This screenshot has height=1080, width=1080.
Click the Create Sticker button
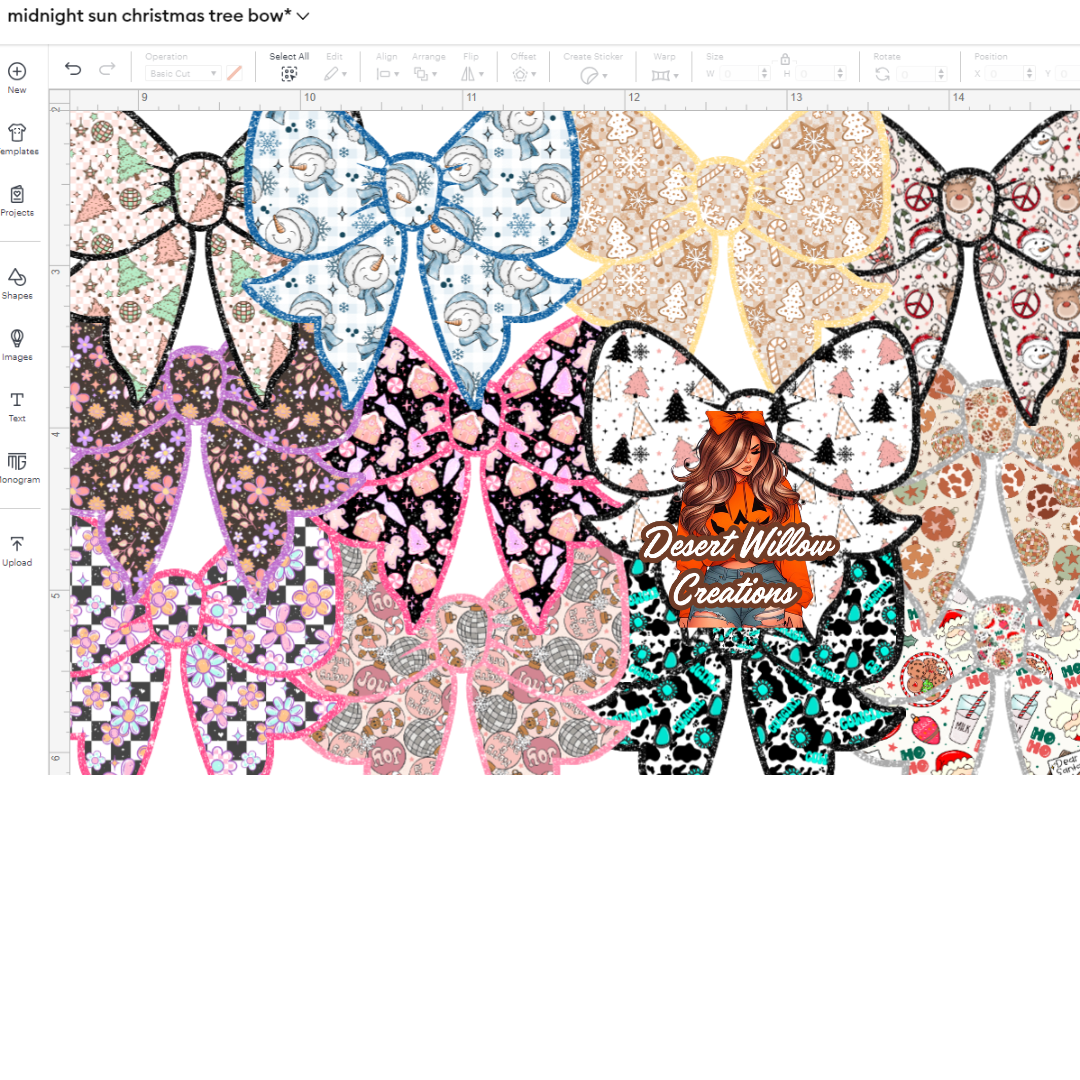tap(592, 74)
